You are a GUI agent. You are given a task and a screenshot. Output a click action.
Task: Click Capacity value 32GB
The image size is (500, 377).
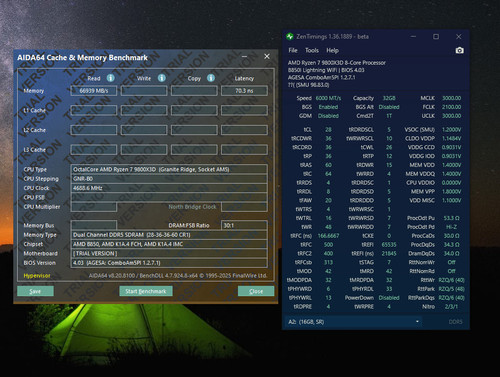[389, 98]
